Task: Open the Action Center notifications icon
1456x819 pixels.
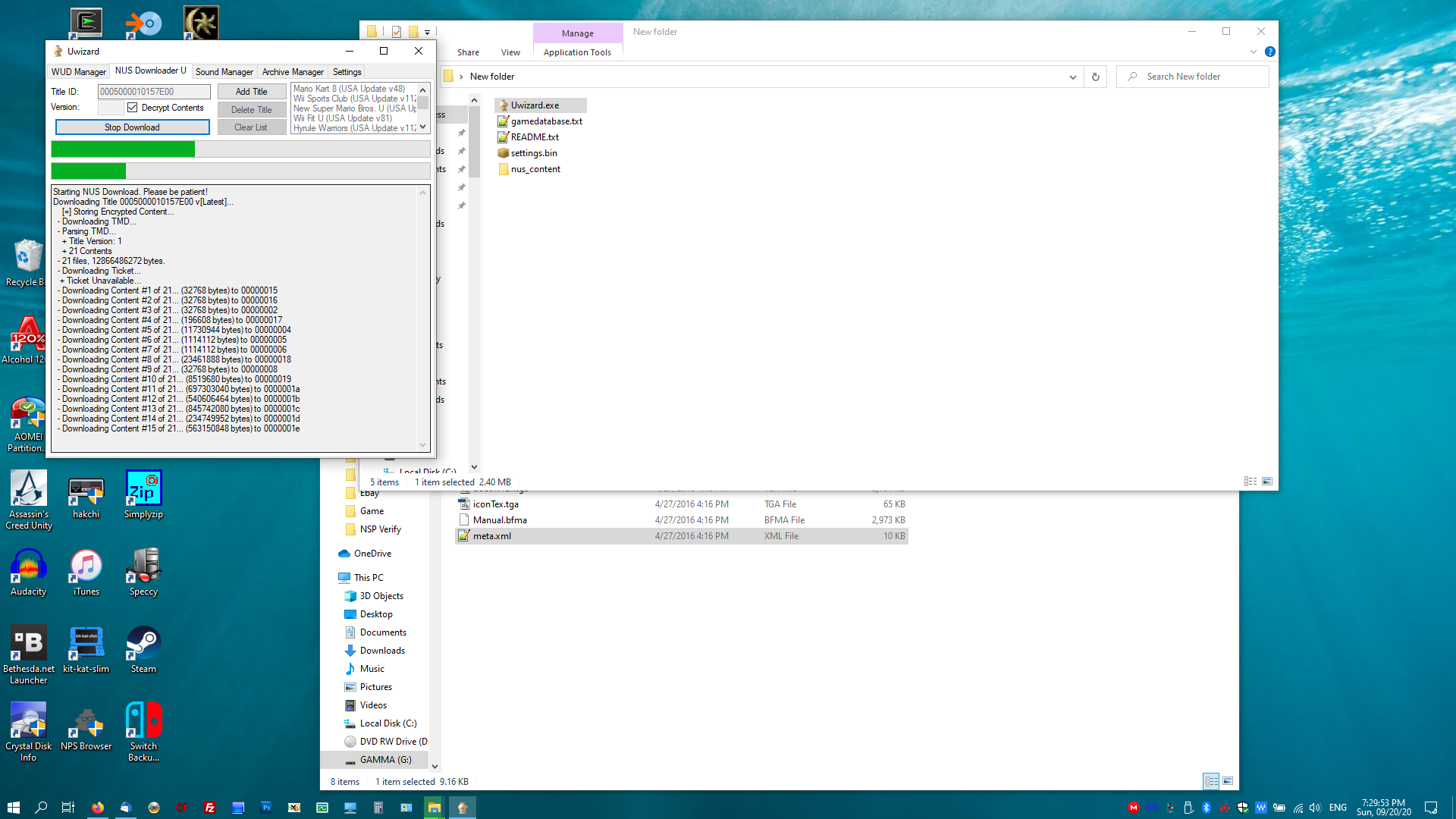Action: pyautogui.click(x=1431, y=808)
